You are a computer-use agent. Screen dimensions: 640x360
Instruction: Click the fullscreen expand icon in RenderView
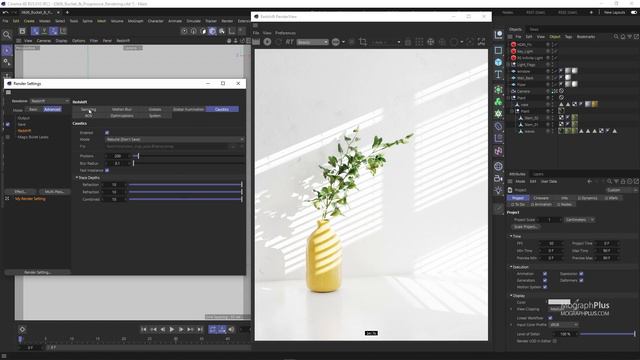[x=481, y=42]
